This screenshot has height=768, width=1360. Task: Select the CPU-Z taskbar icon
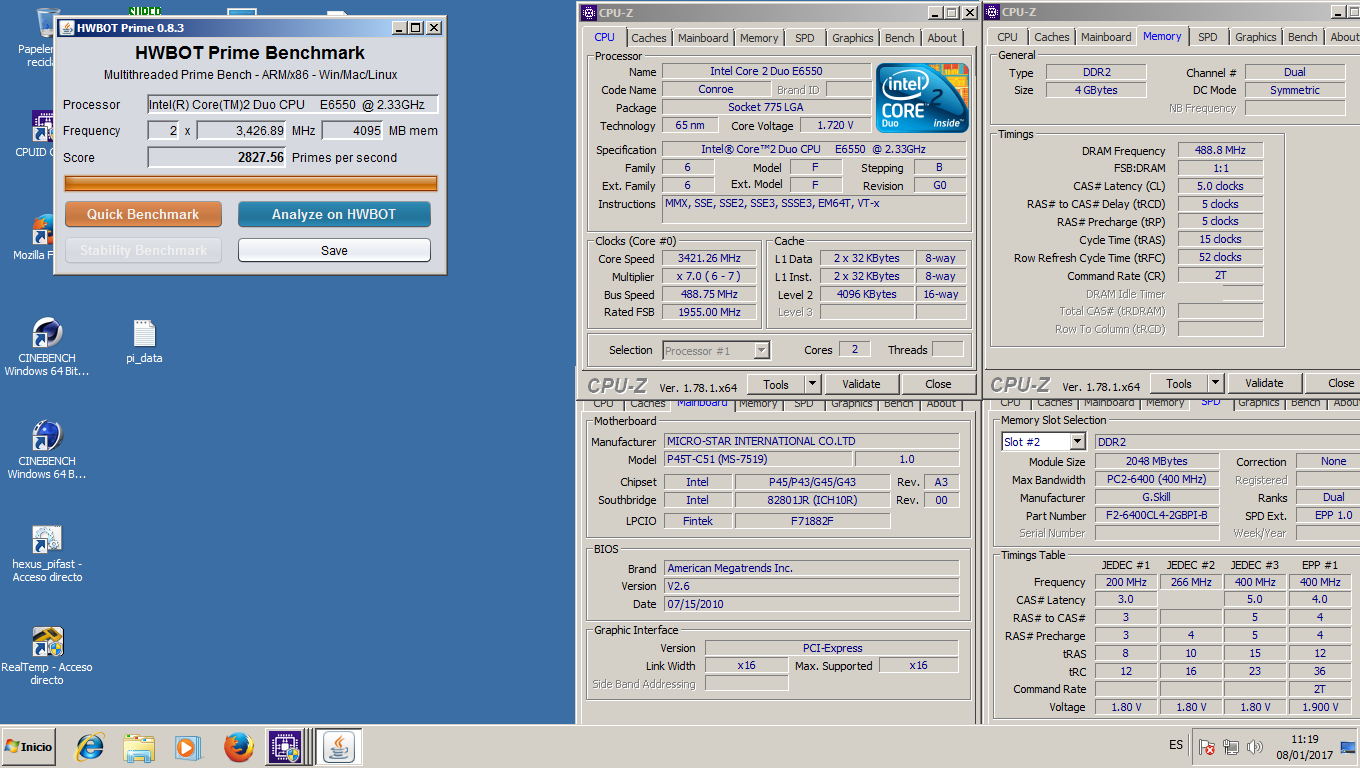click(285, 746)
